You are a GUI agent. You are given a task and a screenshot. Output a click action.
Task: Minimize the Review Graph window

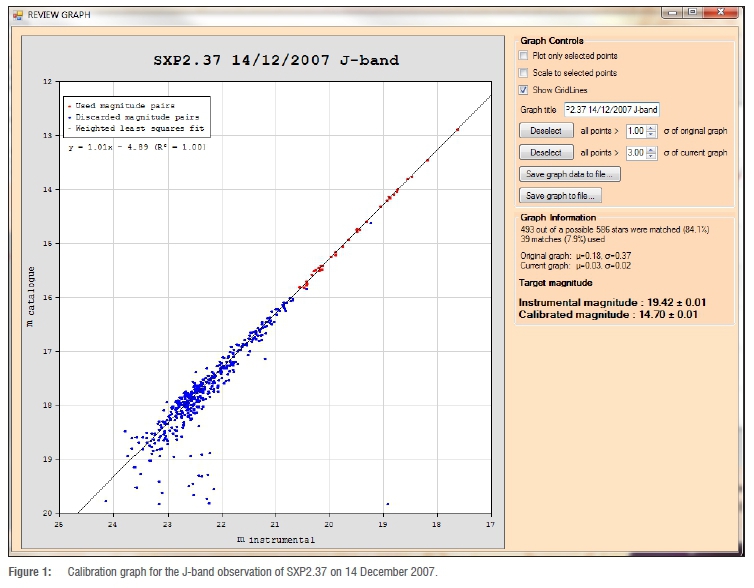pyautogui.click(x=673, y=11)
